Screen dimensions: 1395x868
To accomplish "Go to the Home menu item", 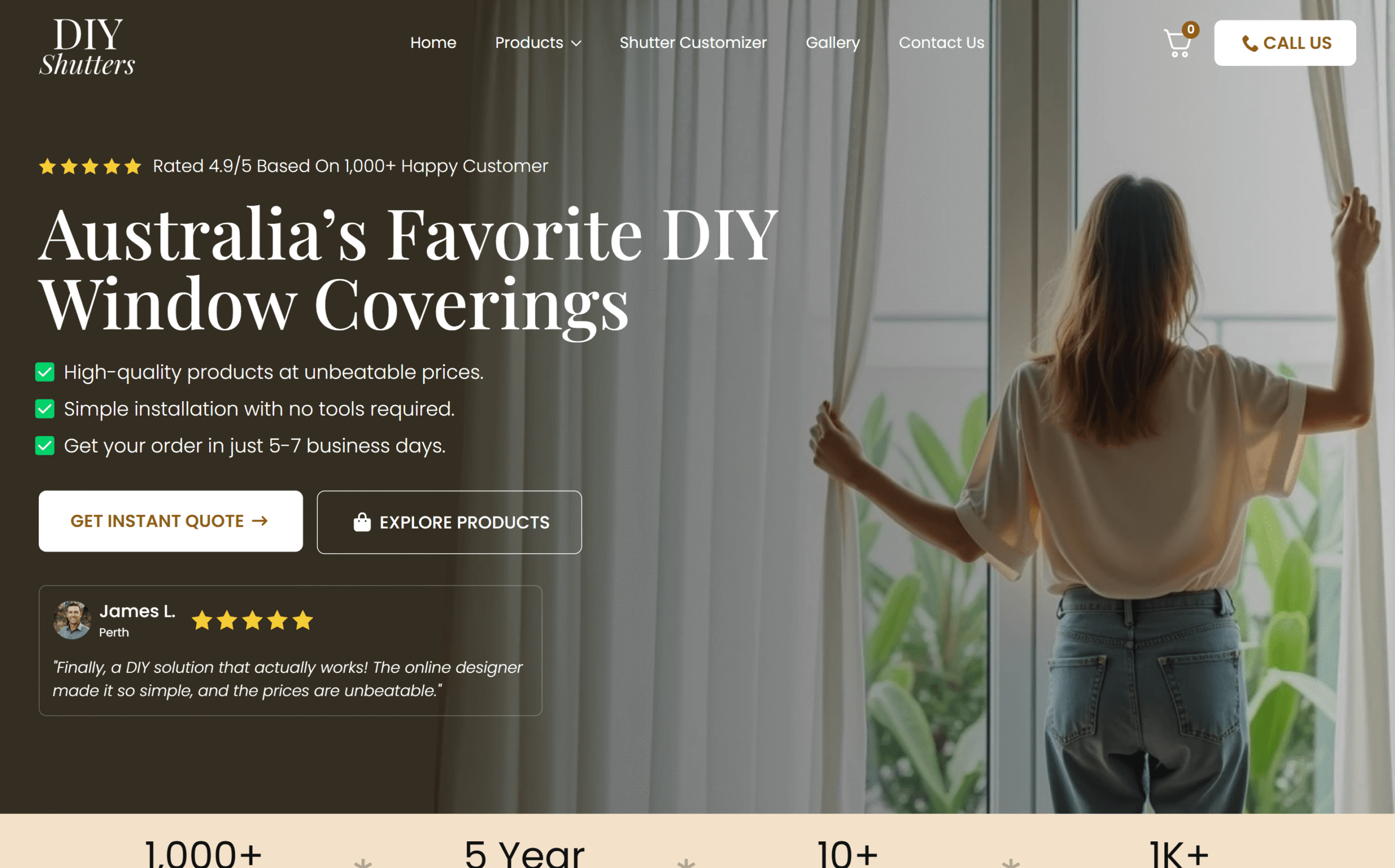I will tap(433, 43).
